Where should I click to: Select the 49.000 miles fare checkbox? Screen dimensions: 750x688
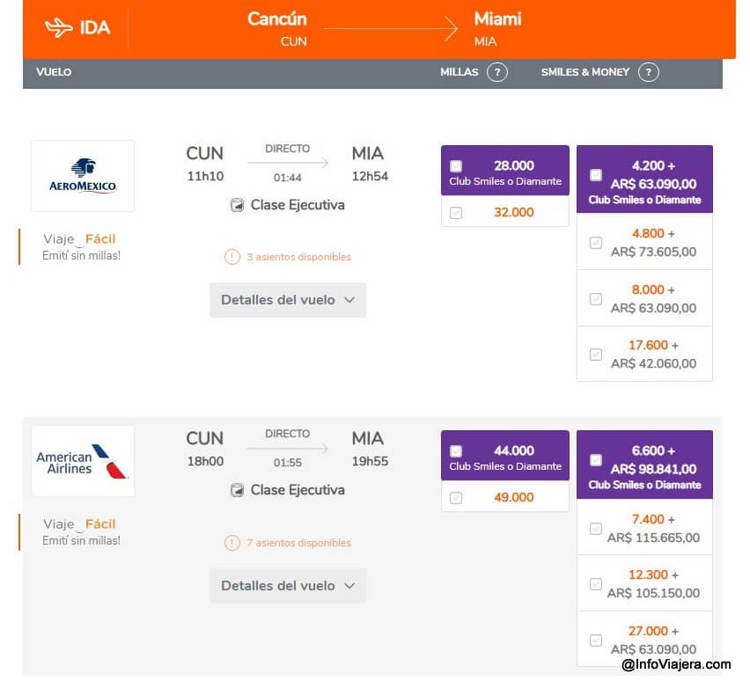click(x=456, y=498)
